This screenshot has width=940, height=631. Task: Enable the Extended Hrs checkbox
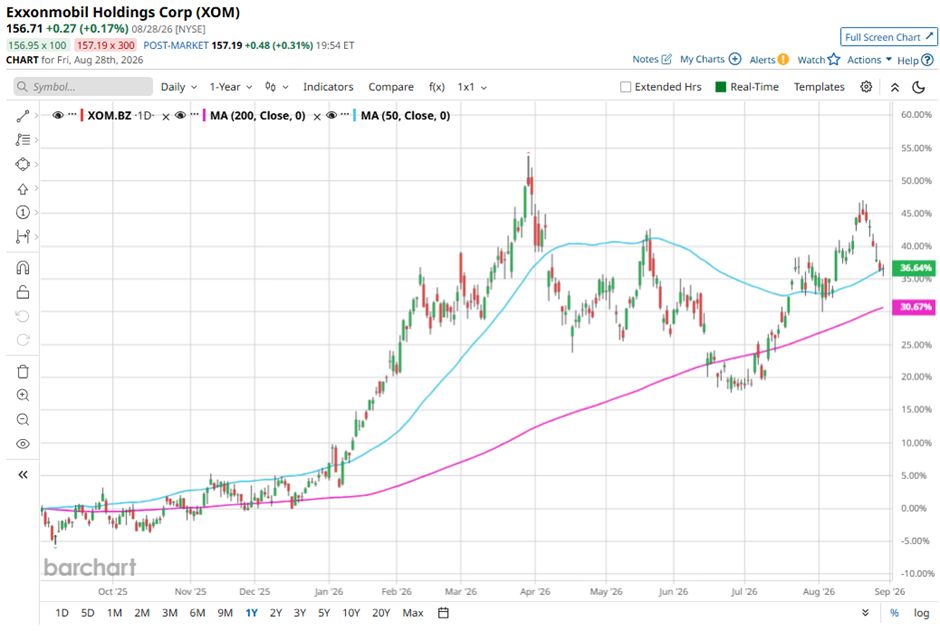click(x=625, y=87)
